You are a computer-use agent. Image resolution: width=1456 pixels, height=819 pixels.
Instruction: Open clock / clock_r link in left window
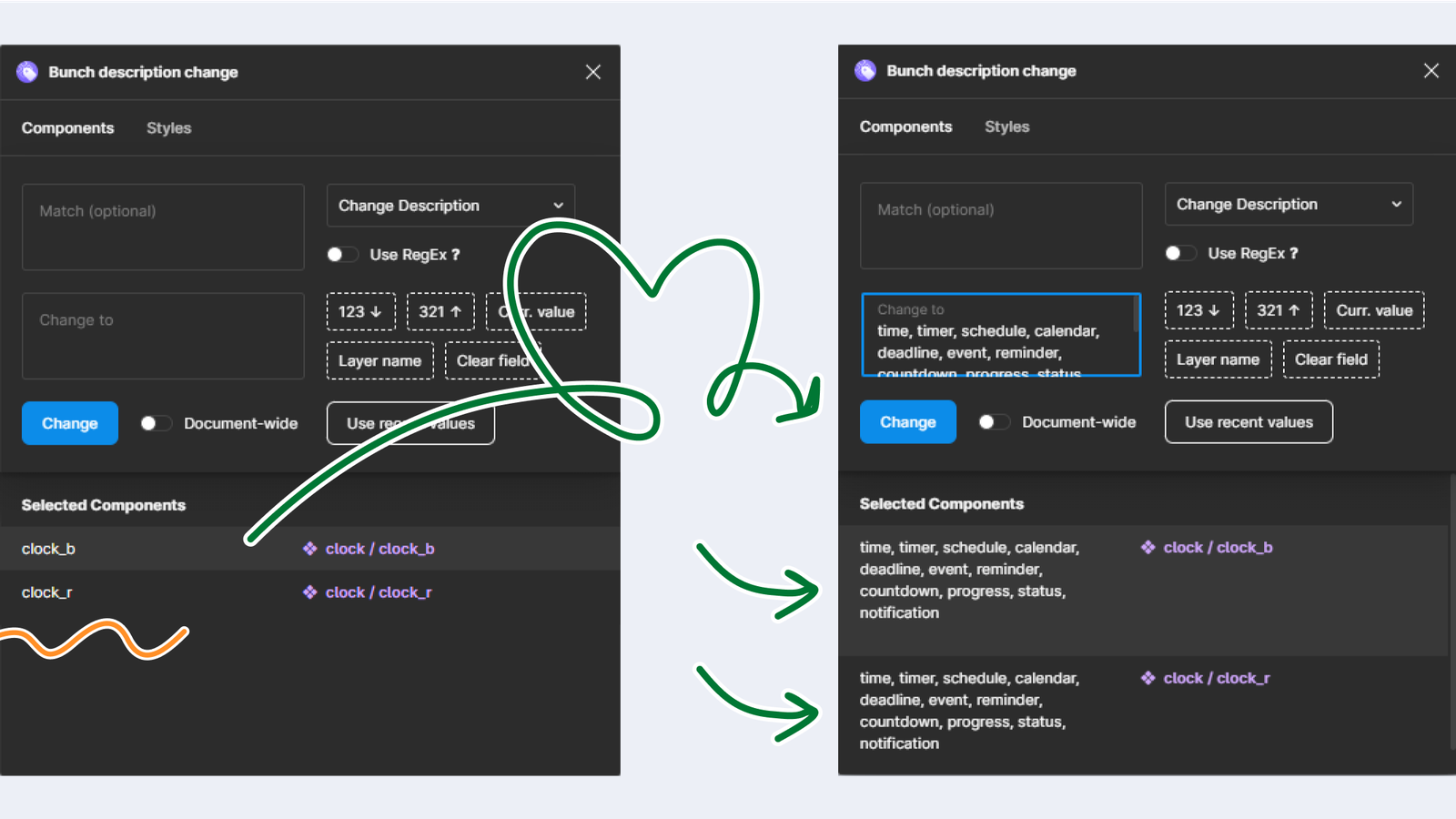coord(379,592)
